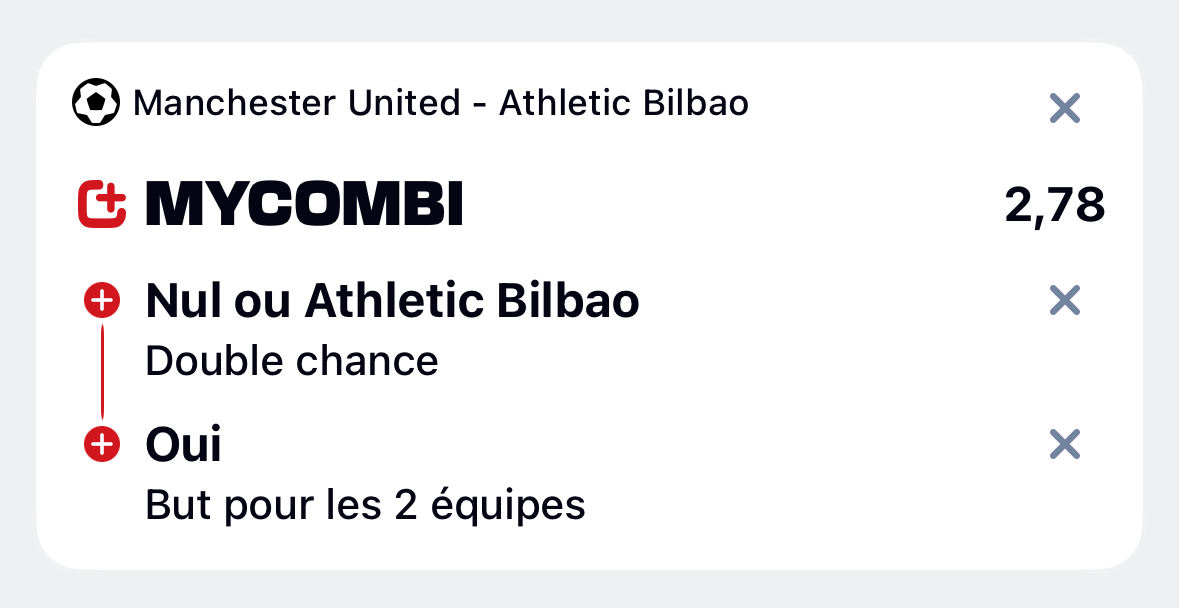Remove the But pour les 2 équipes selection
Viewport: 1179px width, 608px height.
tap(1065, 444)
